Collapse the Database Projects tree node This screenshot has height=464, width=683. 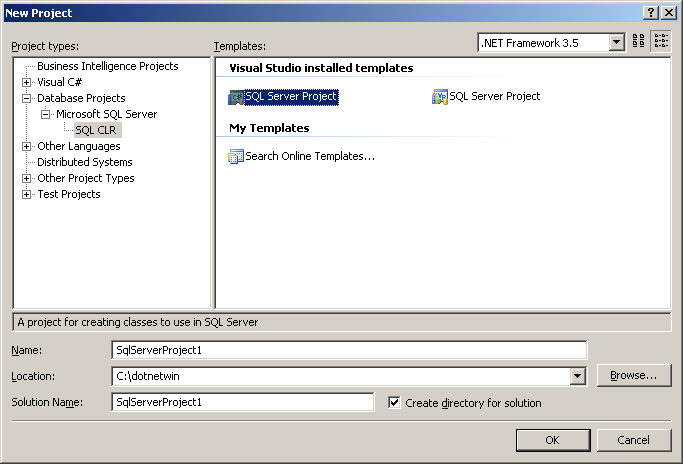click(x=27, y=98)
